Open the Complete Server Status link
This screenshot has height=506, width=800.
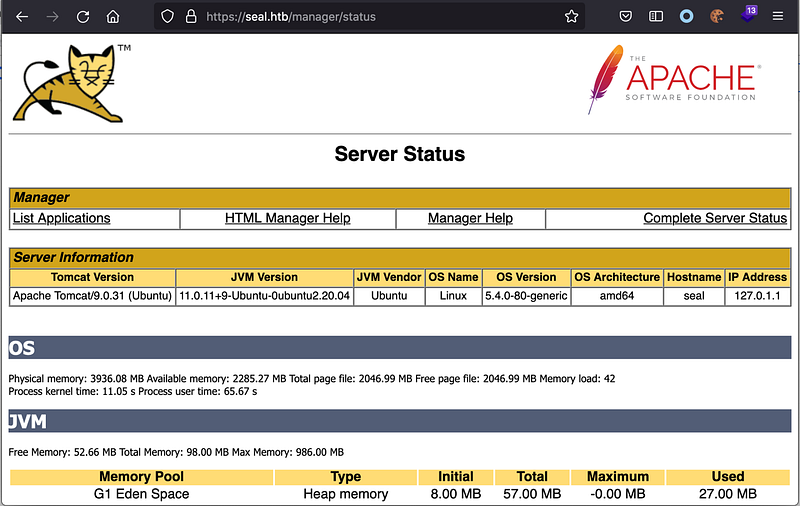715,218
